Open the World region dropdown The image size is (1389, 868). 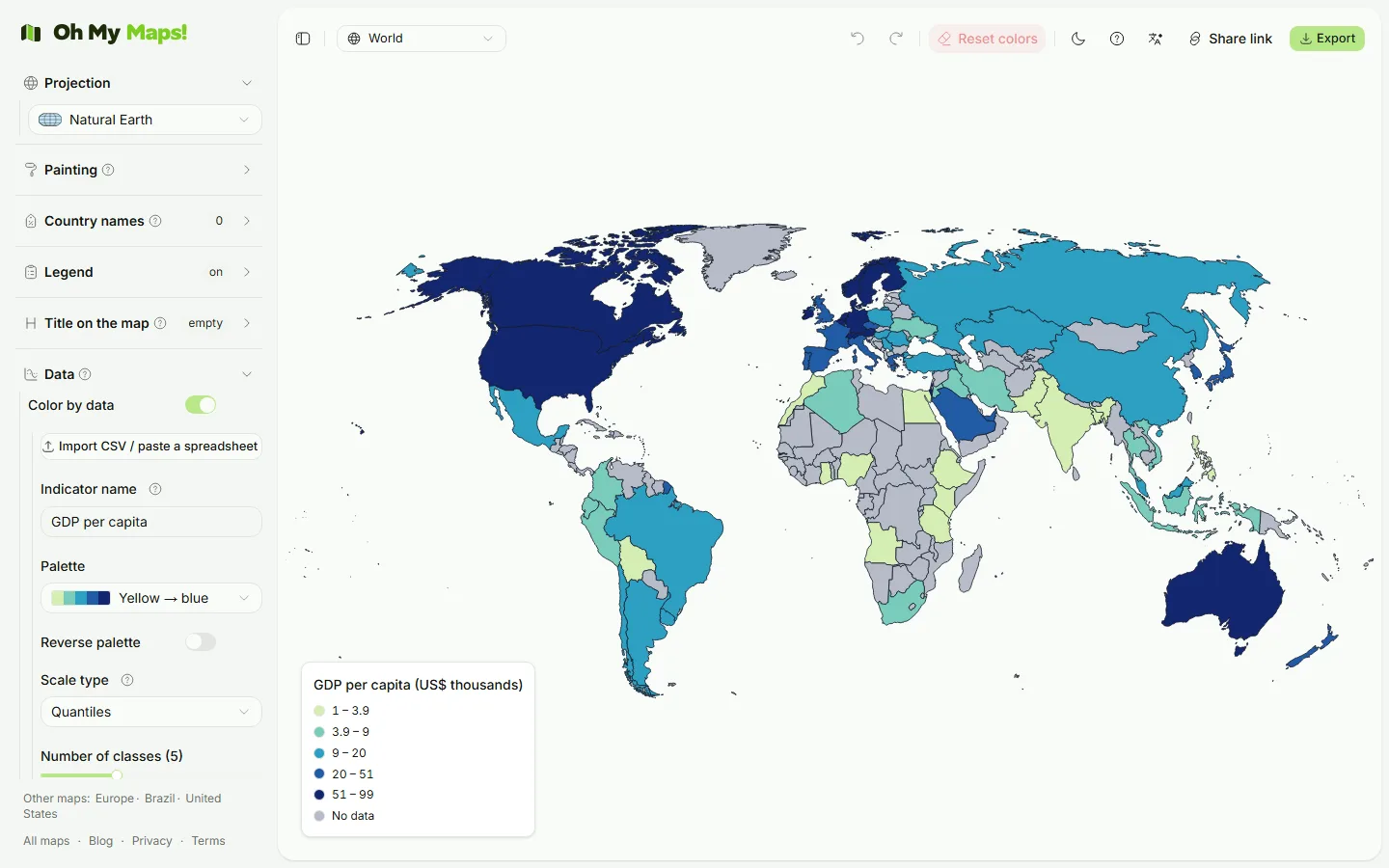[422, 39]
